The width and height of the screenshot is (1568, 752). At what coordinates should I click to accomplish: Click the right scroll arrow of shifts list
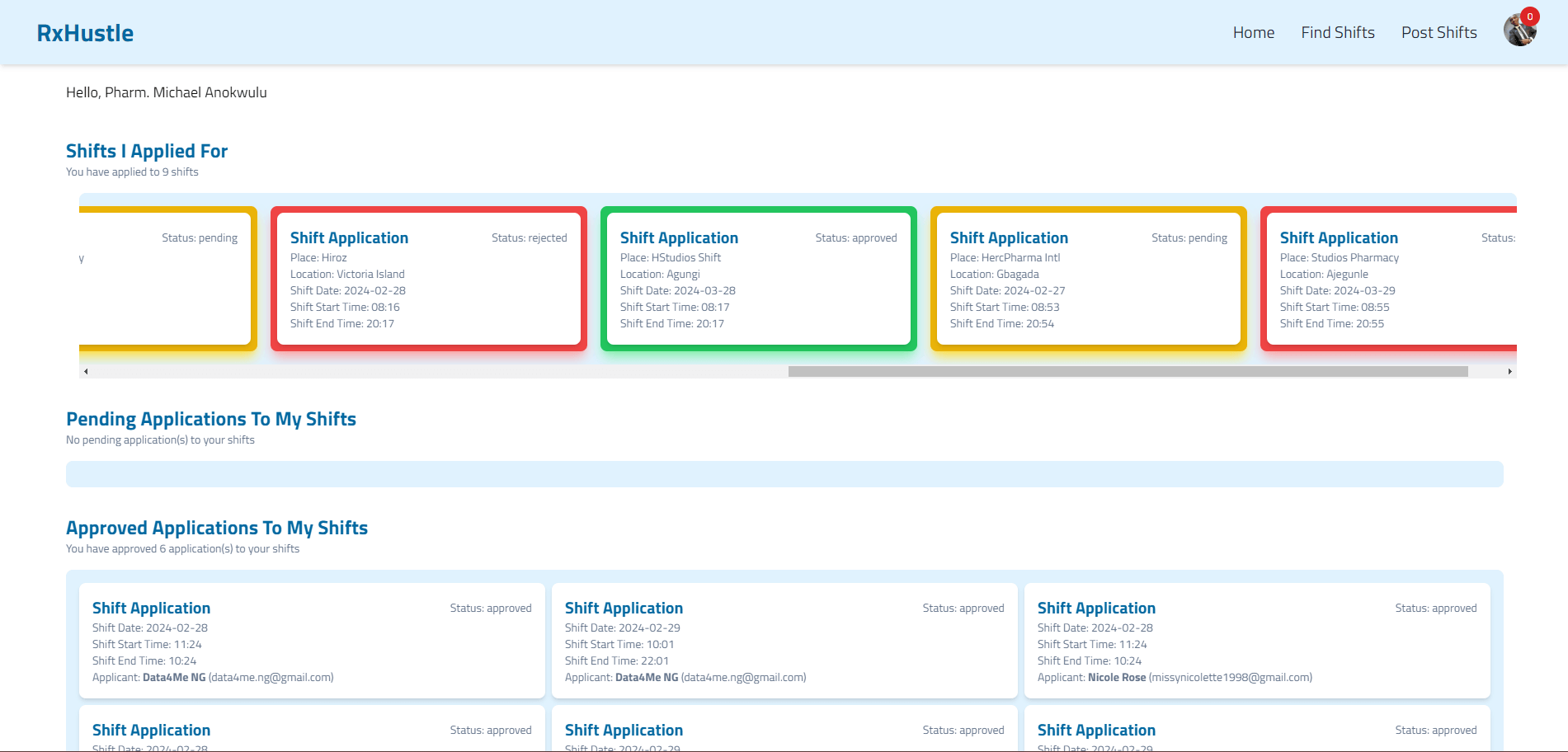pyautogui.click(x=1509, y=372)
